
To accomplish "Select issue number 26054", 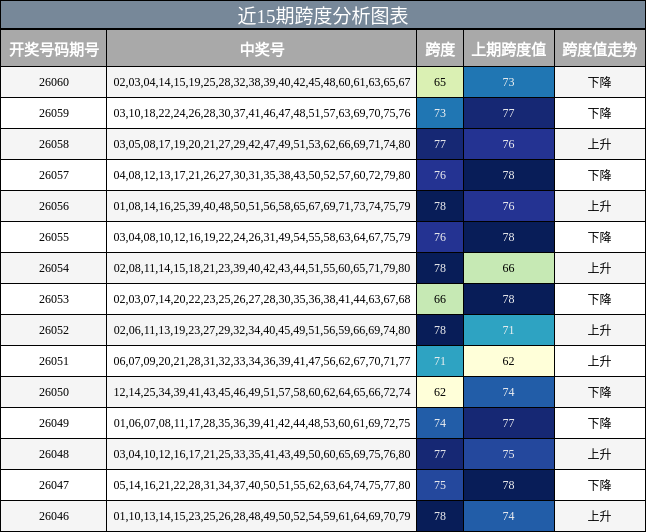I will 54,268.
